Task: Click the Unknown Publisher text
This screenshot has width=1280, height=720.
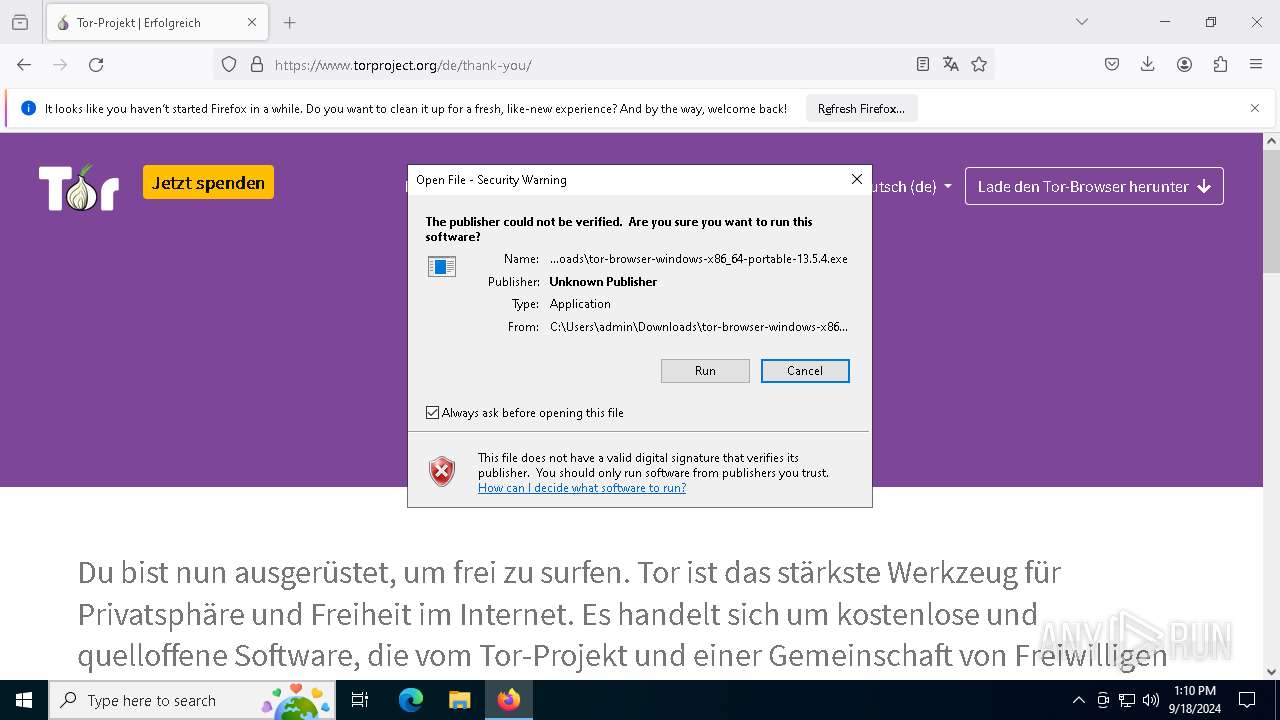Action: click(x=603, y=282)
